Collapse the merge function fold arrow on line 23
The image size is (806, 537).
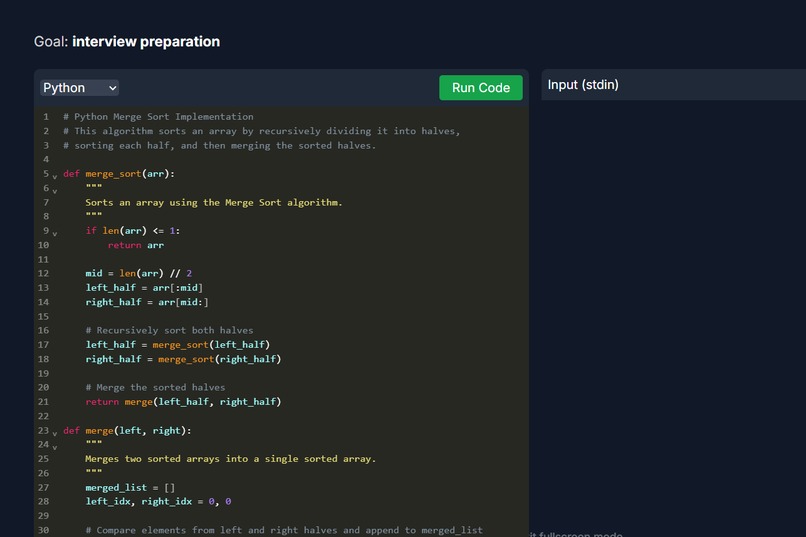pyautogui.click(x=54, y=433)
